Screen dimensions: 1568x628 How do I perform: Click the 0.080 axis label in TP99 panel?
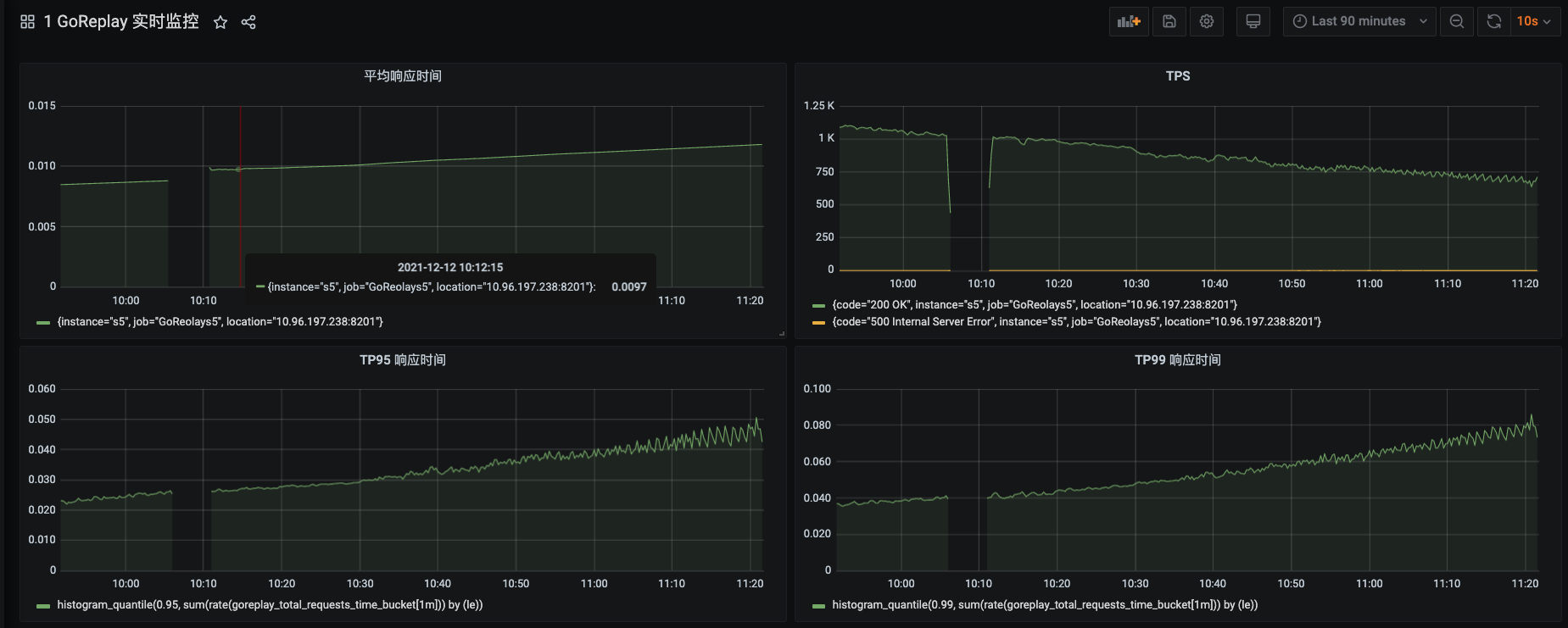coord(817,425)
